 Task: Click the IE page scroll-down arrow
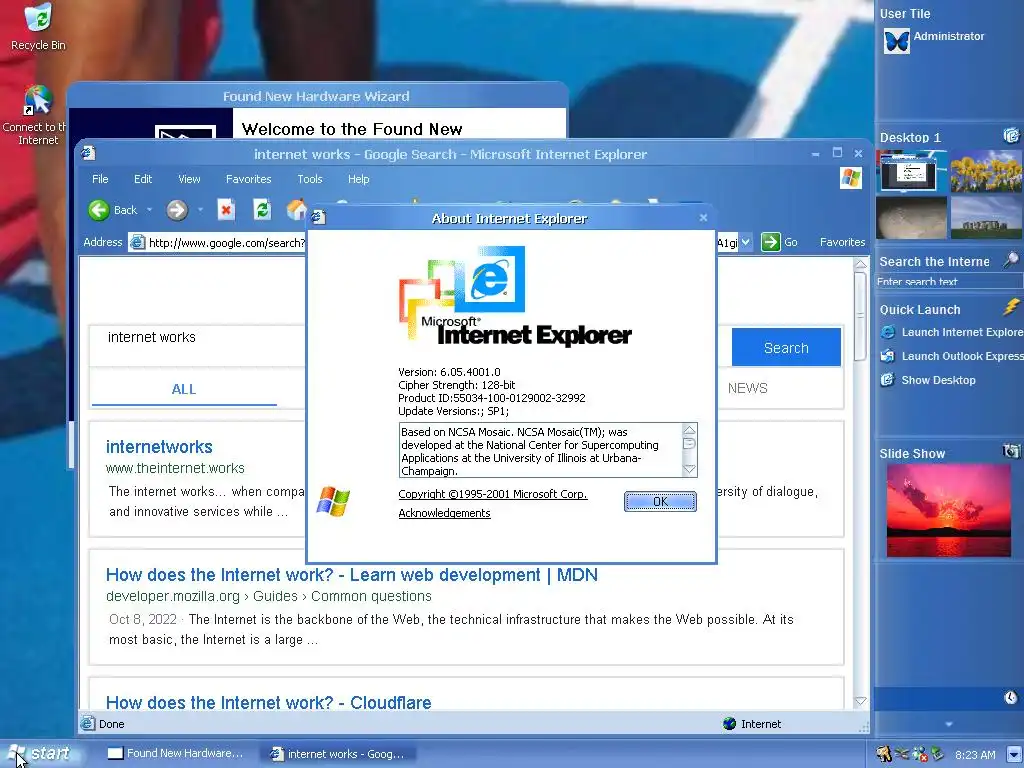pyautogui.click(x=861, y=701)
